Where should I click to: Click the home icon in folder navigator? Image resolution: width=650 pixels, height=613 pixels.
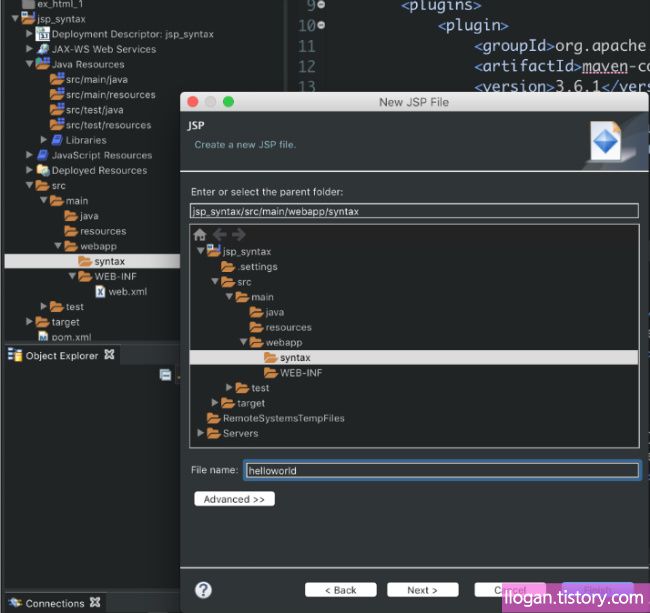pyautogui.click(x=200, y=235)
